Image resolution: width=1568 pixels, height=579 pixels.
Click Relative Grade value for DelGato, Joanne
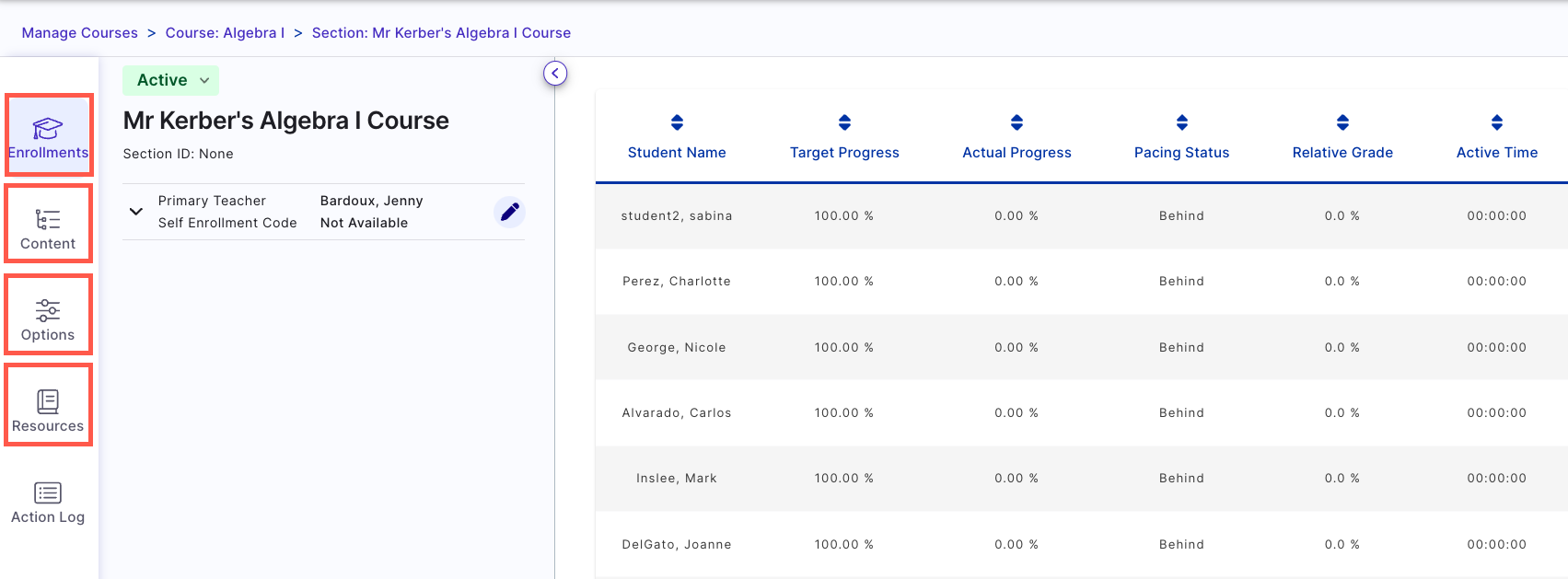(1342, 545)
